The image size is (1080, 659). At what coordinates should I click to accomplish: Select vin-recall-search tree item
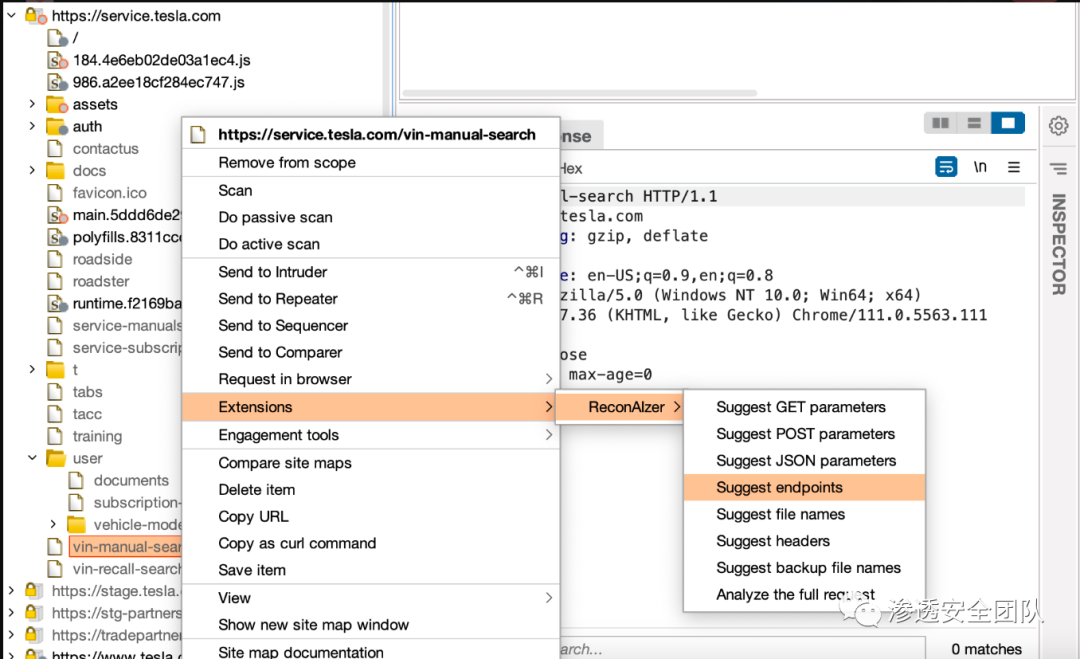coord(127,569)
